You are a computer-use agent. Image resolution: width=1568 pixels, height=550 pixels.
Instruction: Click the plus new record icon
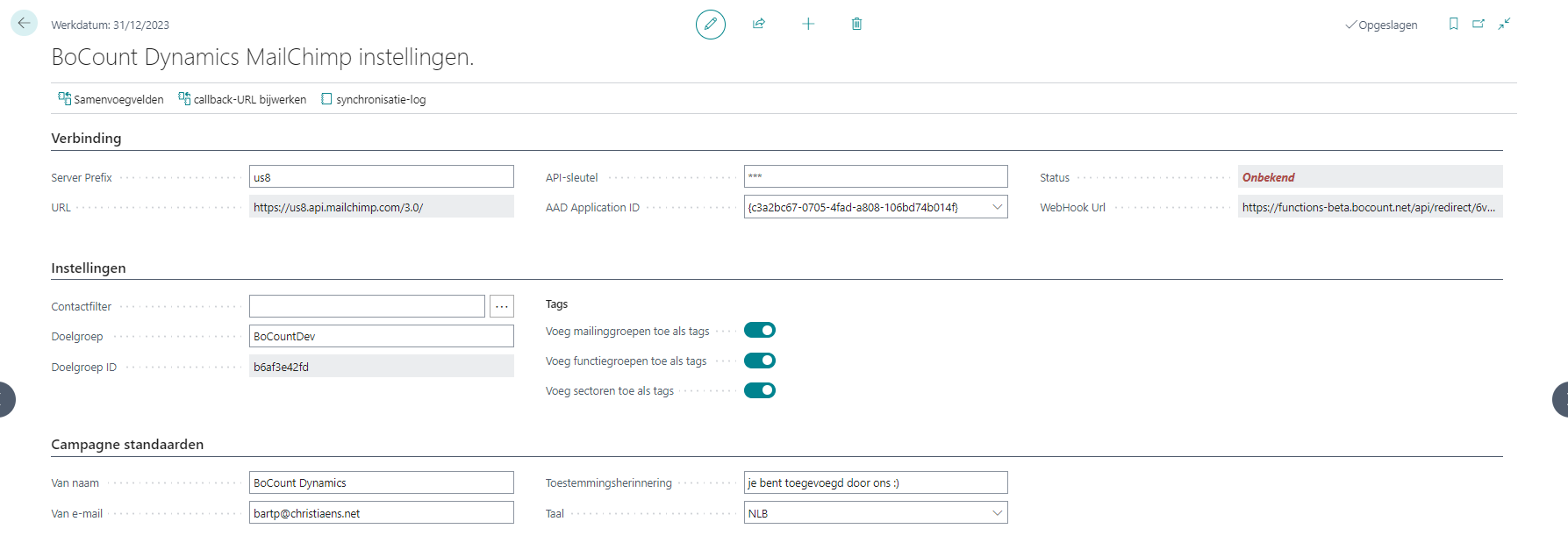pyautogui.click(x=808, y=24)
